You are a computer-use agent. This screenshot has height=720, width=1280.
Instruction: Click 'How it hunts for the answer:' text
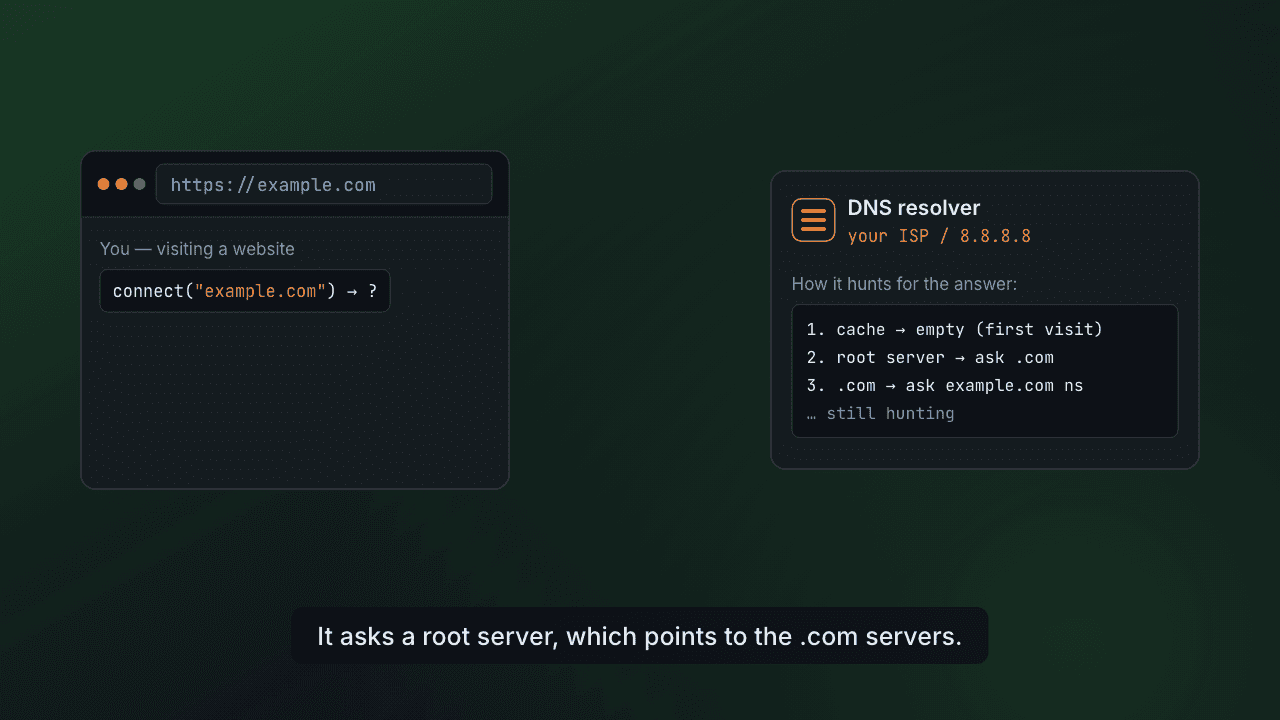click(x=904, y=284)
